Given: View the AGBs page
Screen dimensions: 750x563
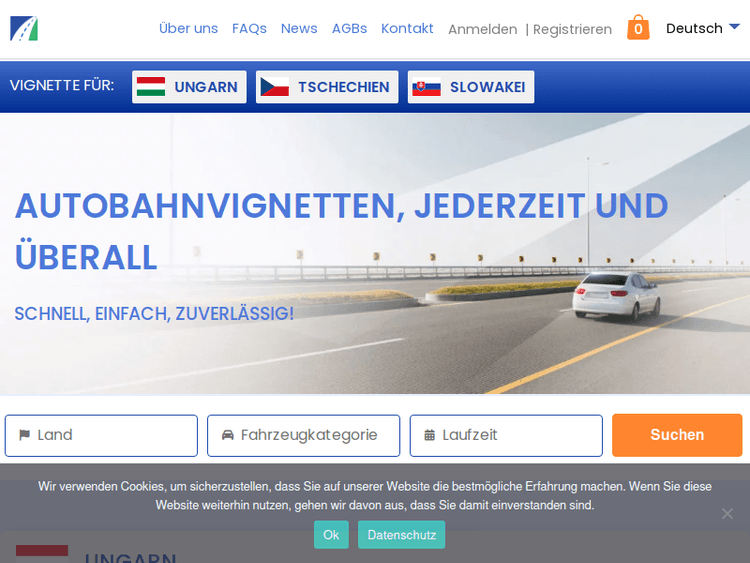Looking at the screenshot, I should (x=350, y=28).
